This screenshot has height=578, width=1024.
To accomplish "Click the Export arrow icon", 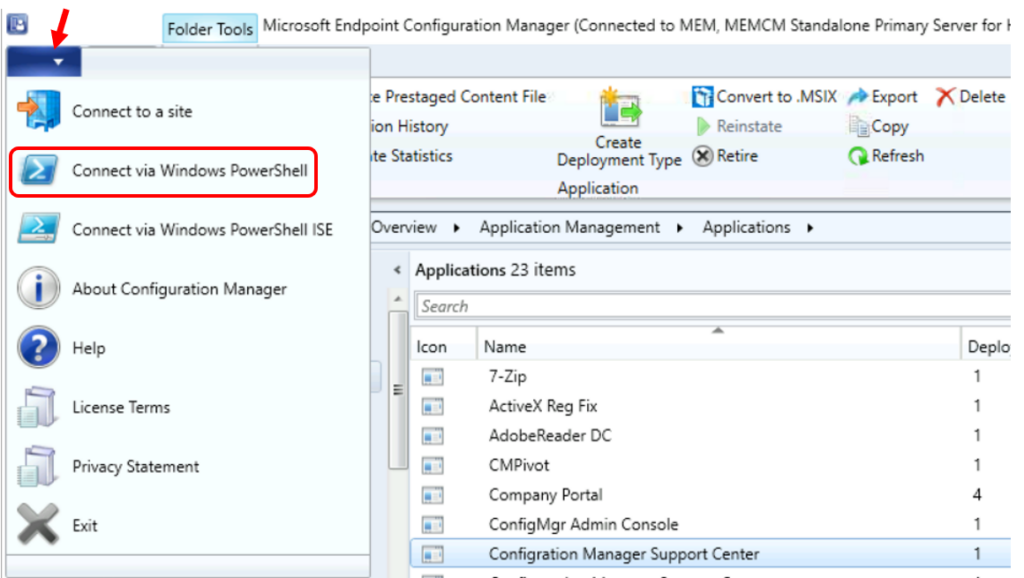I will 857,97.
